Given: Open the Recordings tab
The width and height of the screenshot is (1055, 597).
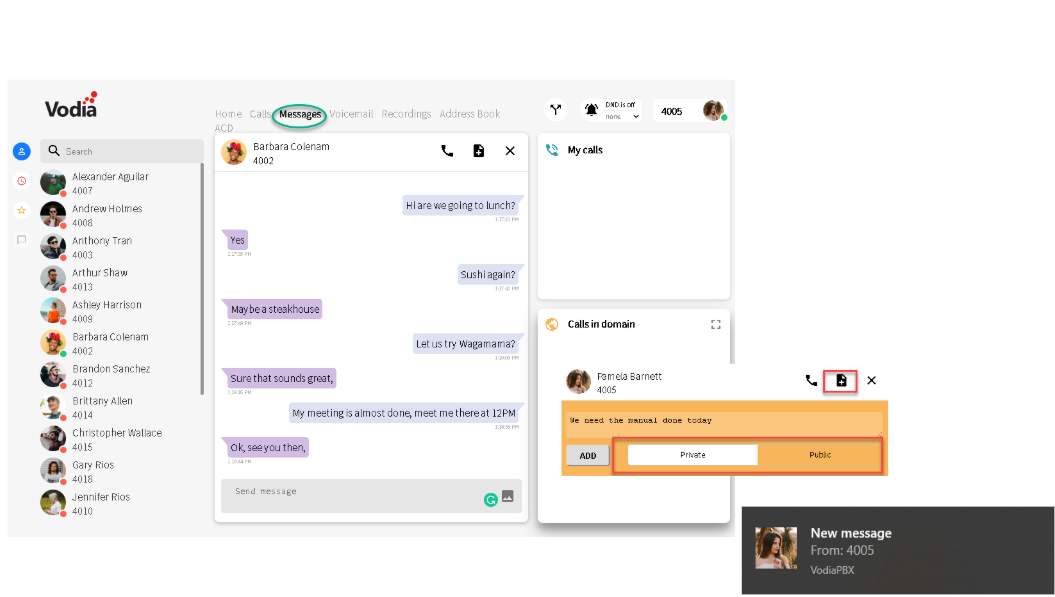Looking at the screenshot, I should (406, 114).
